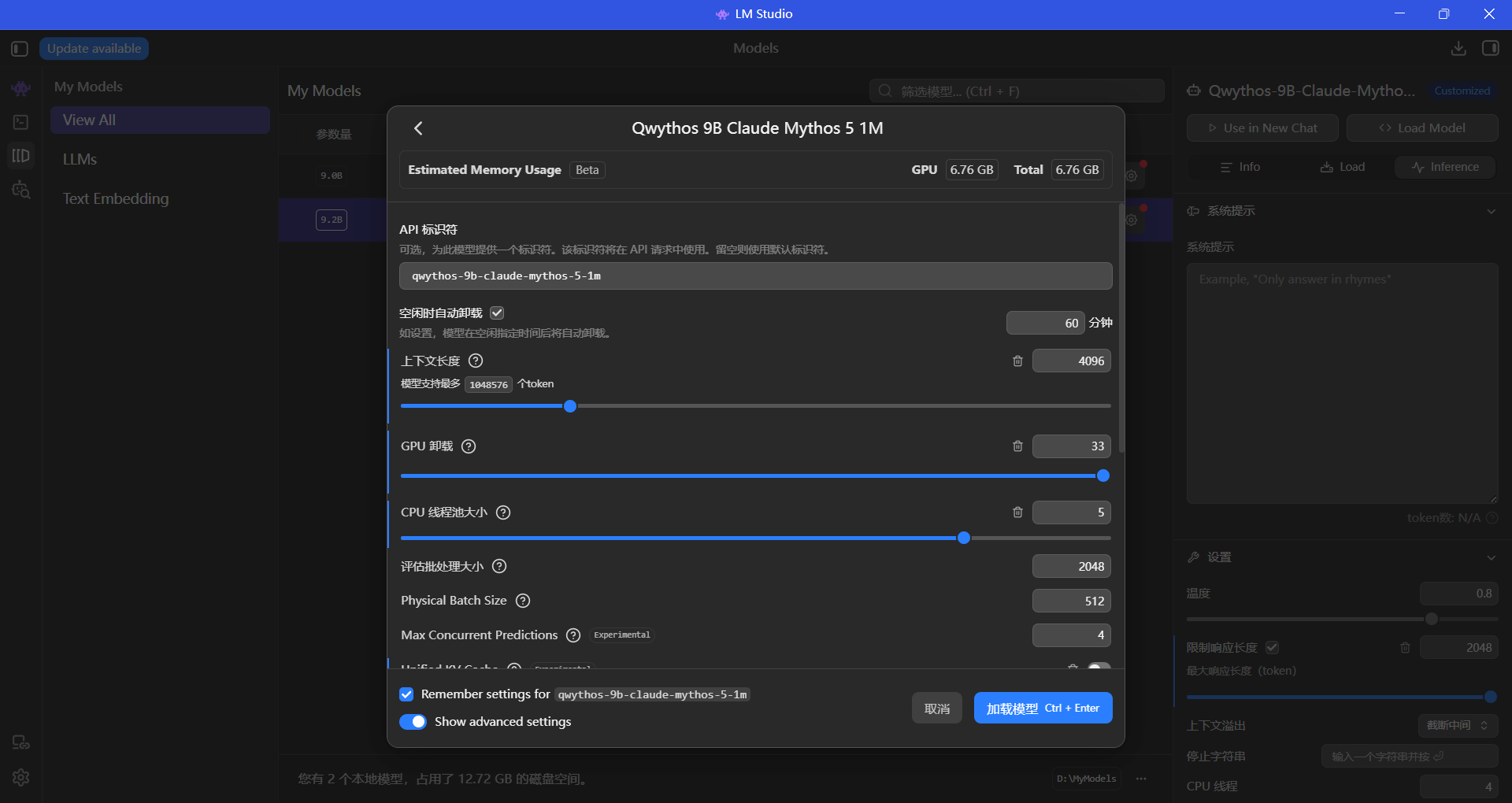Open settings gear for the 9.2B model row

[x=1131, y=220]
